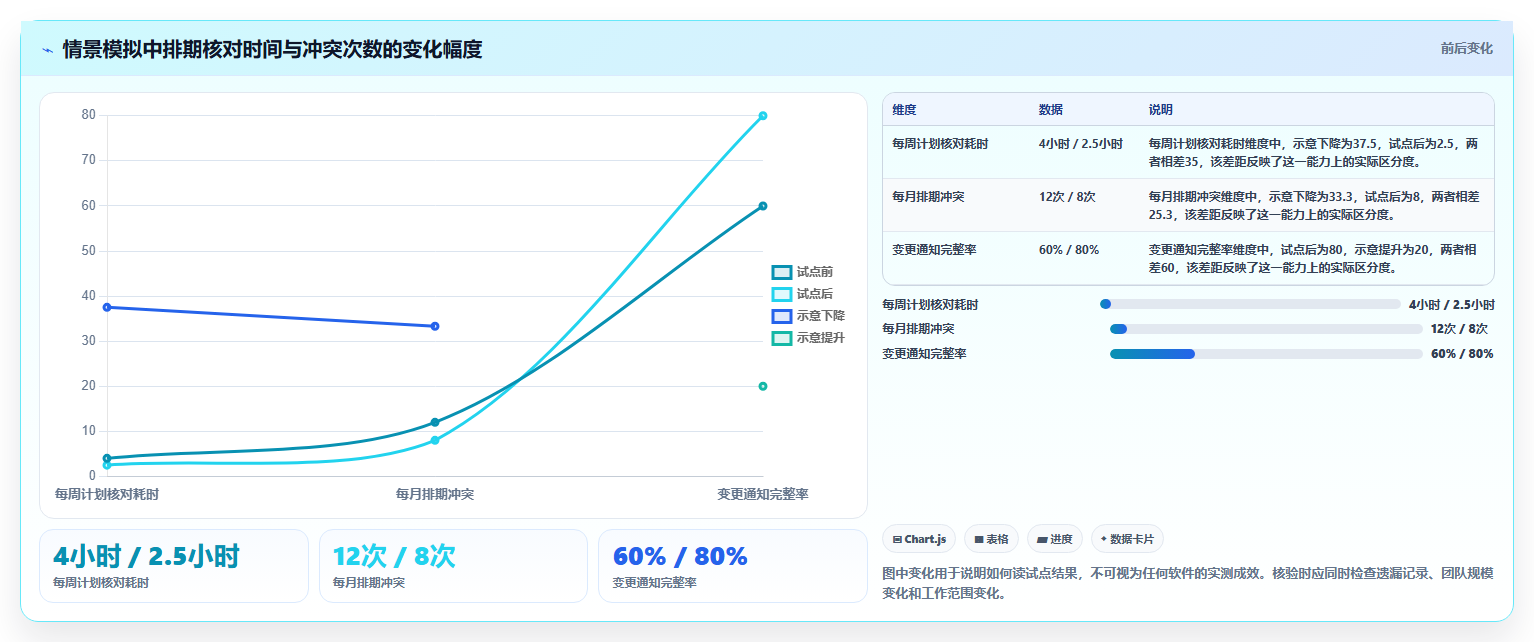Toggle 示意下降 legend entry
The width and height of the screenshot is (1534, 642).
(808, 316)
